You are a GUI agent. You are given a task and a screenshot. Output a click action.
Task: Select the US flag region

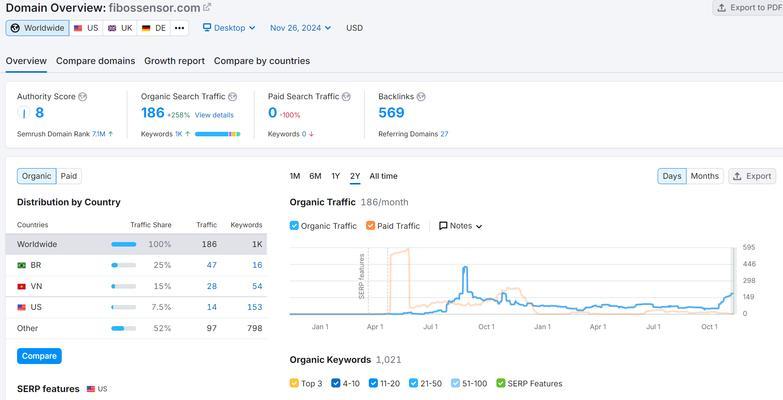pos(86,28)
